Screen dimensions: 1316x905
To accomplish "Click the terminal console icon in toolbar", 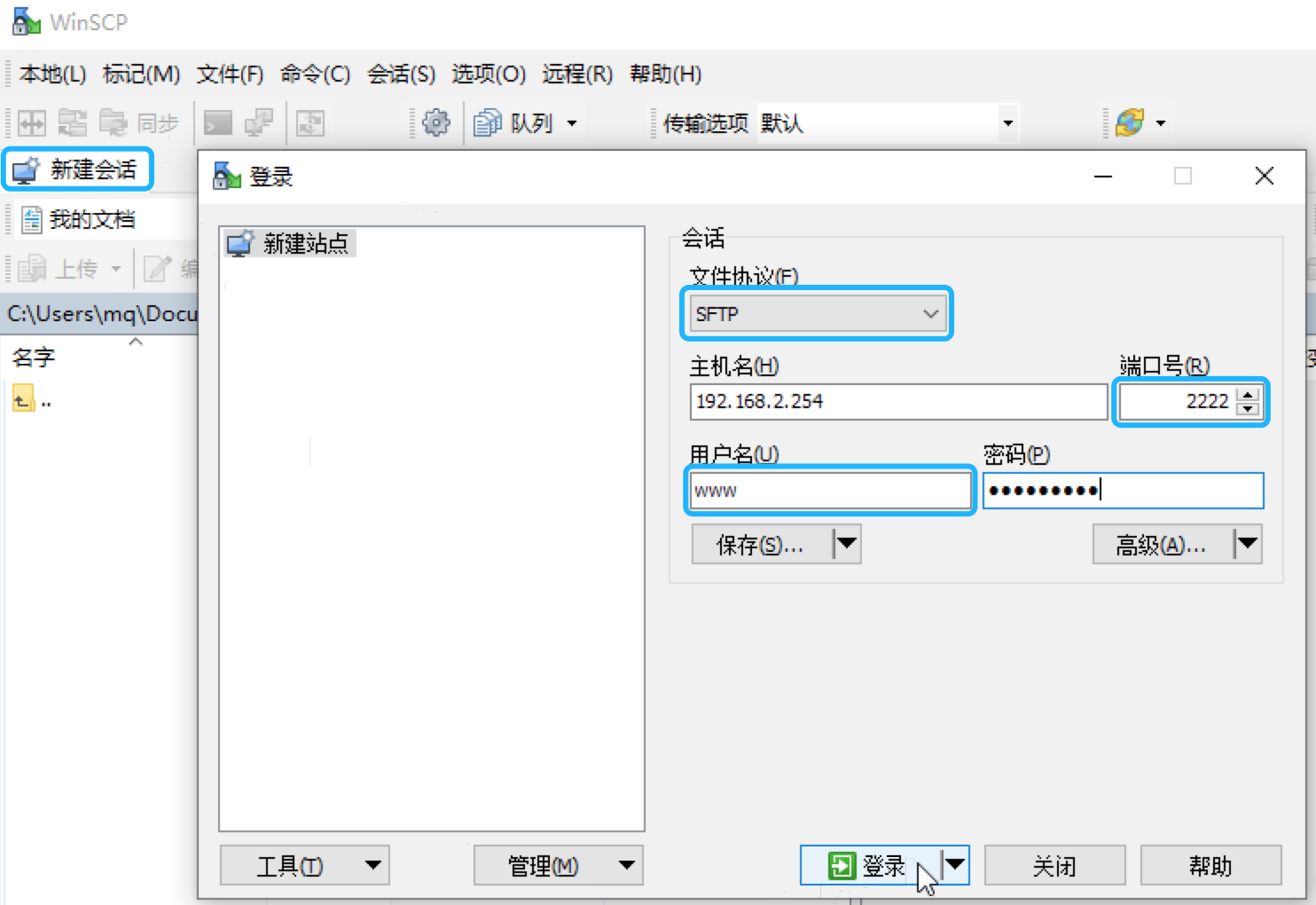I will pos(217,122).
